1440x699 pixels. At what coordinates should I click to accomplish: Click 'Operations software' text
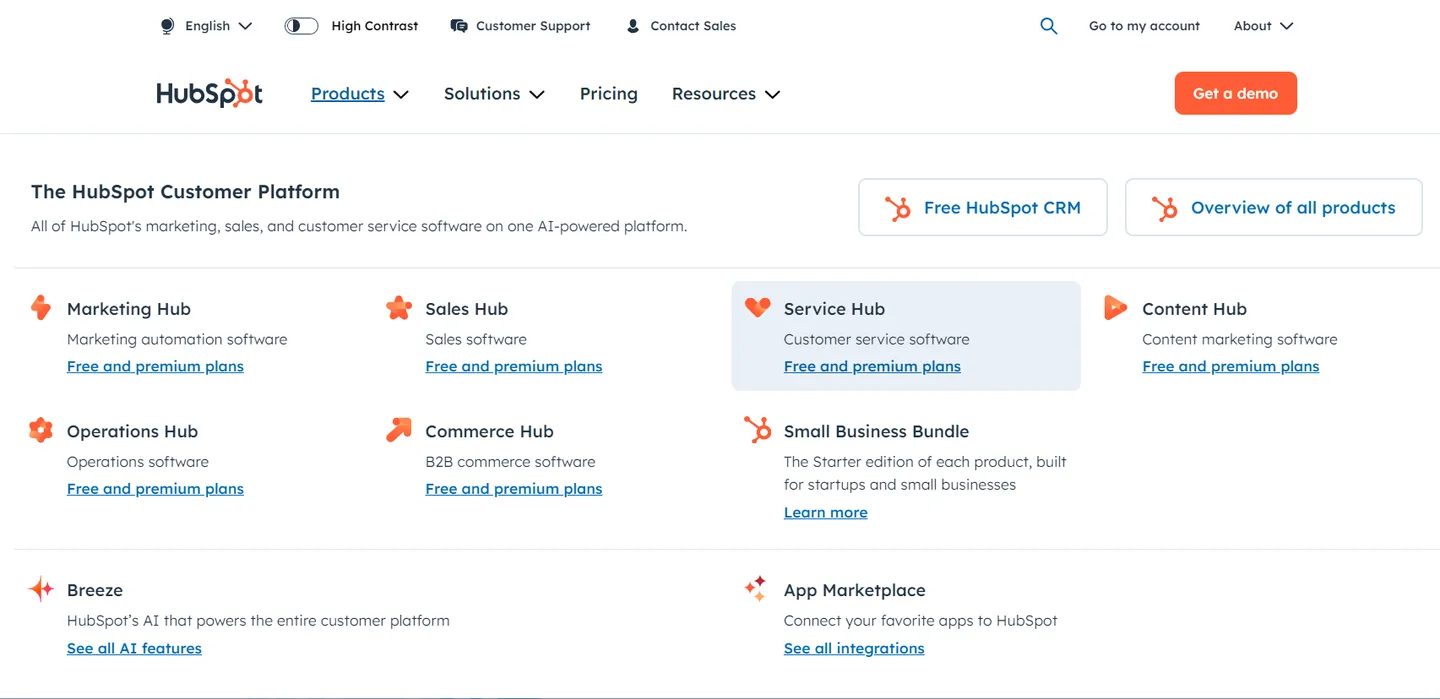point(138,461)
